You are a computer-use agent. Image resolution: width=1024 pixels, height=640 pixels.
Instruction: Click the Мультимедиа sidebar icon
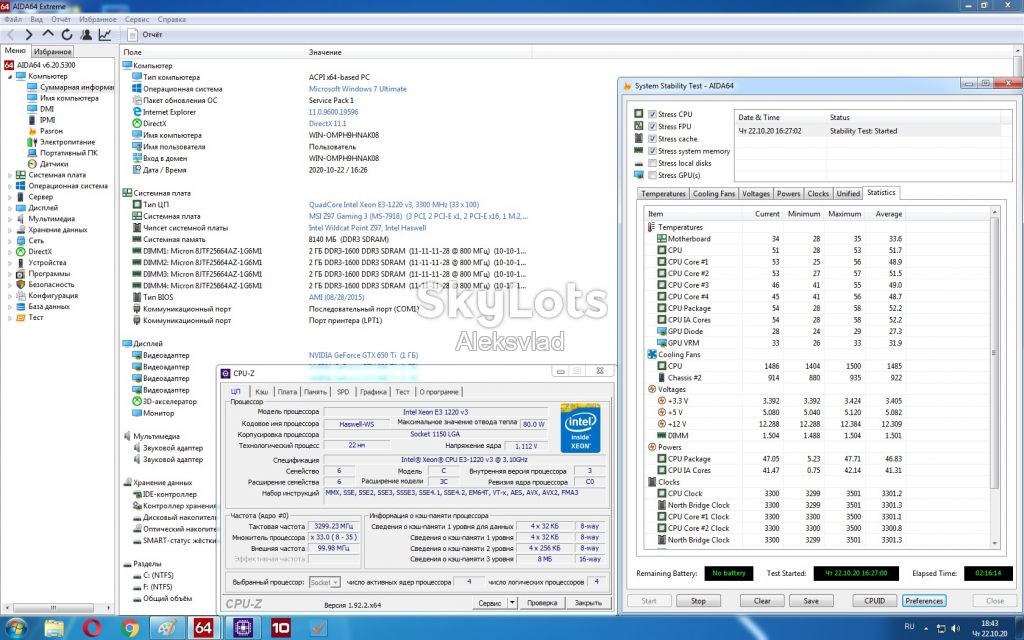tap(21, 219)
